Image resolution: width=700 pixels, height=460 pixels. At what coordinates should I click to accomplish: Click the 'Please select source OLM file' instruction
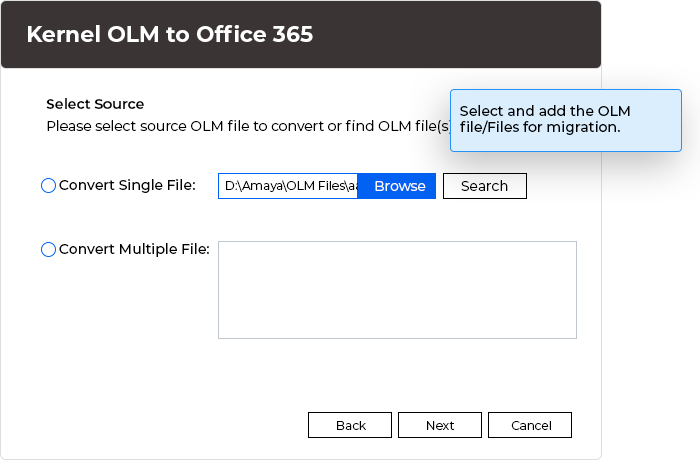coord(249,126)
